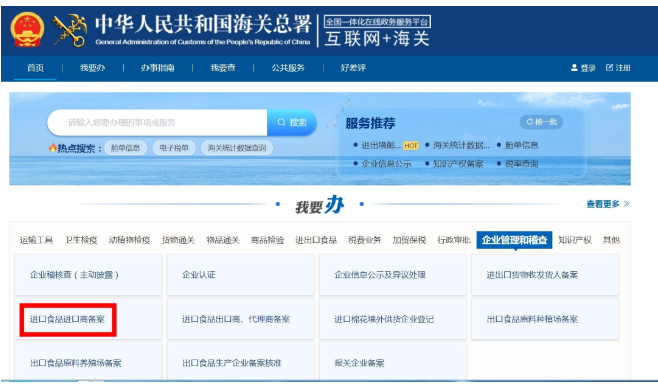Click the login user icon
Image resolution: width=658 pixels, height=385 pixels.
[x=574, y=68]
